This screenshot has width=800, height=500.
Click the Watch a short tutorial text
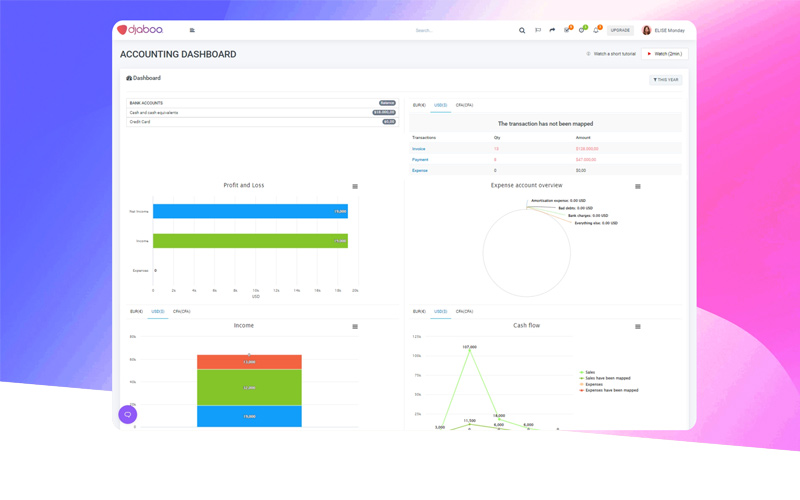coord(615,54)
